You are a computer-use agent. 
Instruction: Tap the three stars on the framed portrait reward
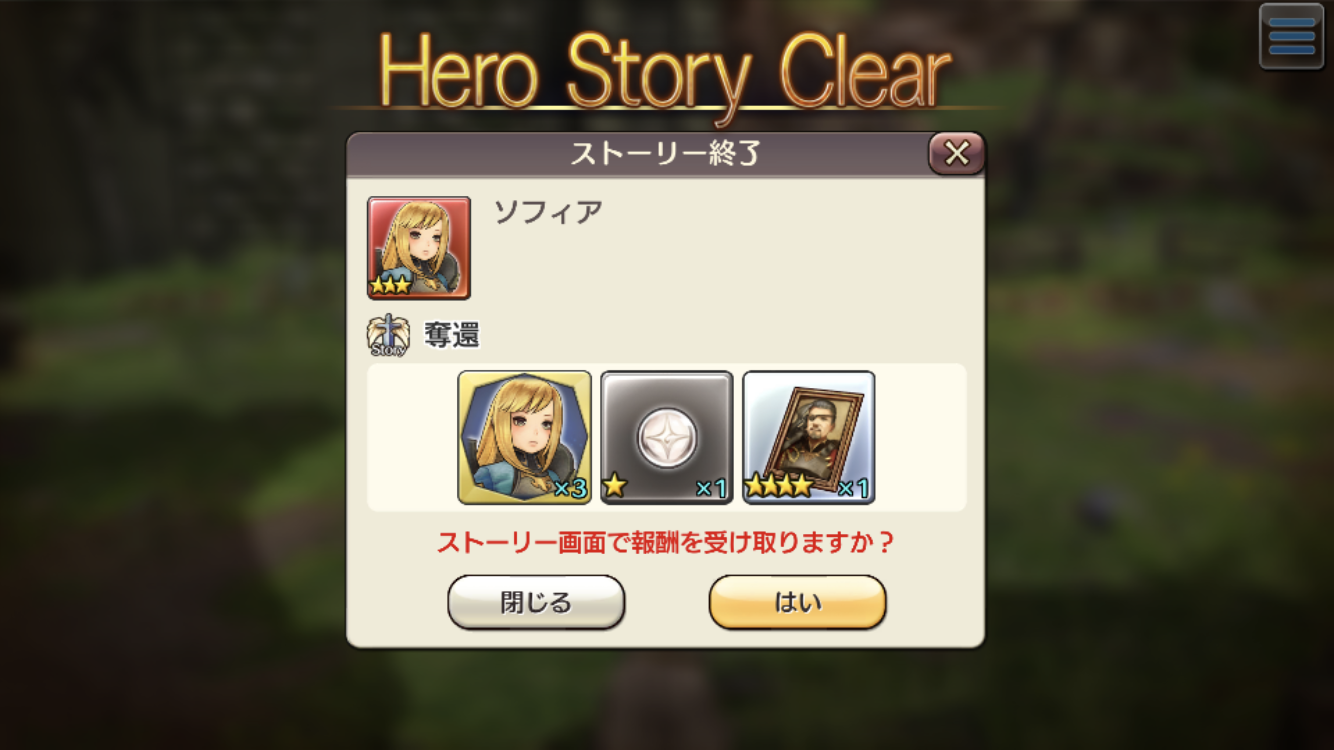coord(780,488)
